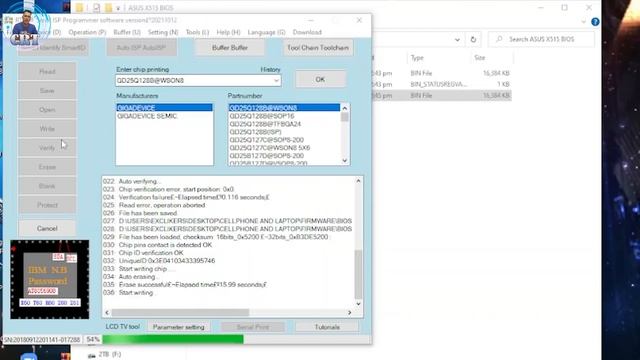Open the Download menu
The image size is (640, 360).
click(x=307, y=32)
